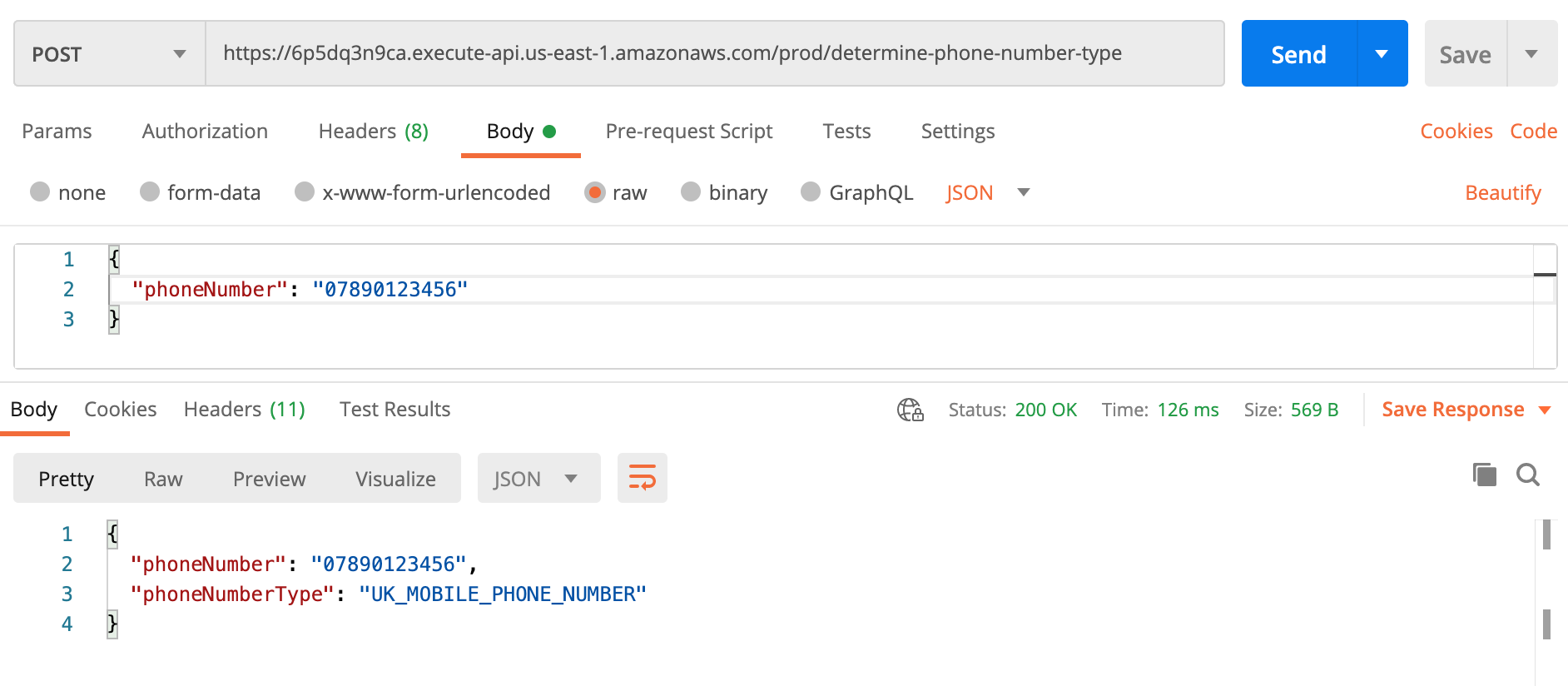The height and width of the screenshot is (686, 1568).
Task: Switch to the Pre-request Script tab
Action: pos(689,132)
